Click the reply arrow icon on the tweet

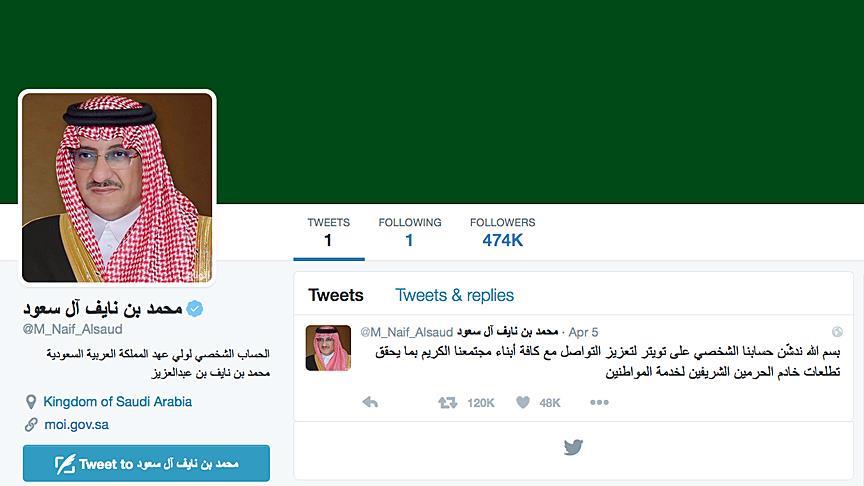(x=370, y=402)
